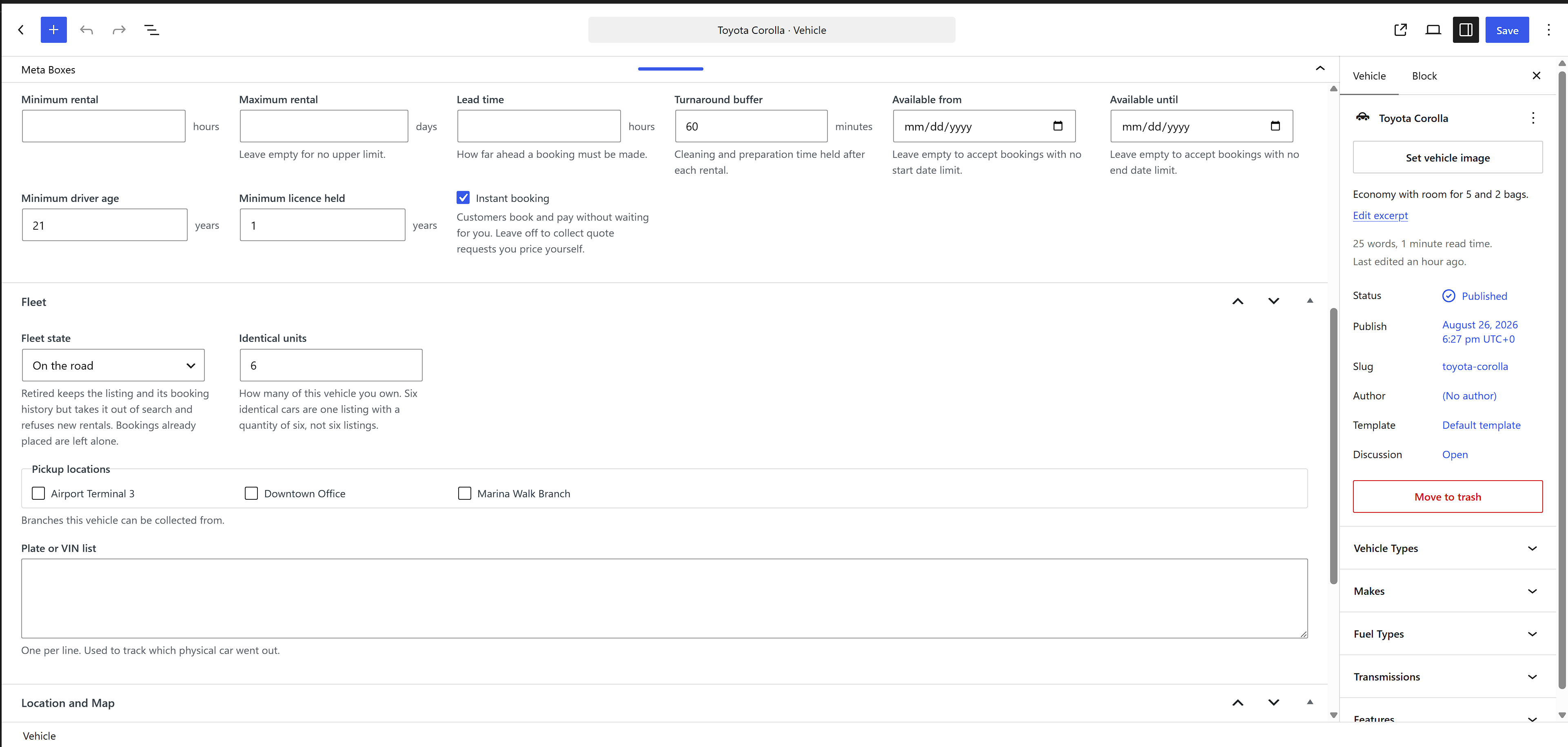Toggle the Instant booking checkbox
This screenshot has height=747, width=1568.
tap(463, 198)
